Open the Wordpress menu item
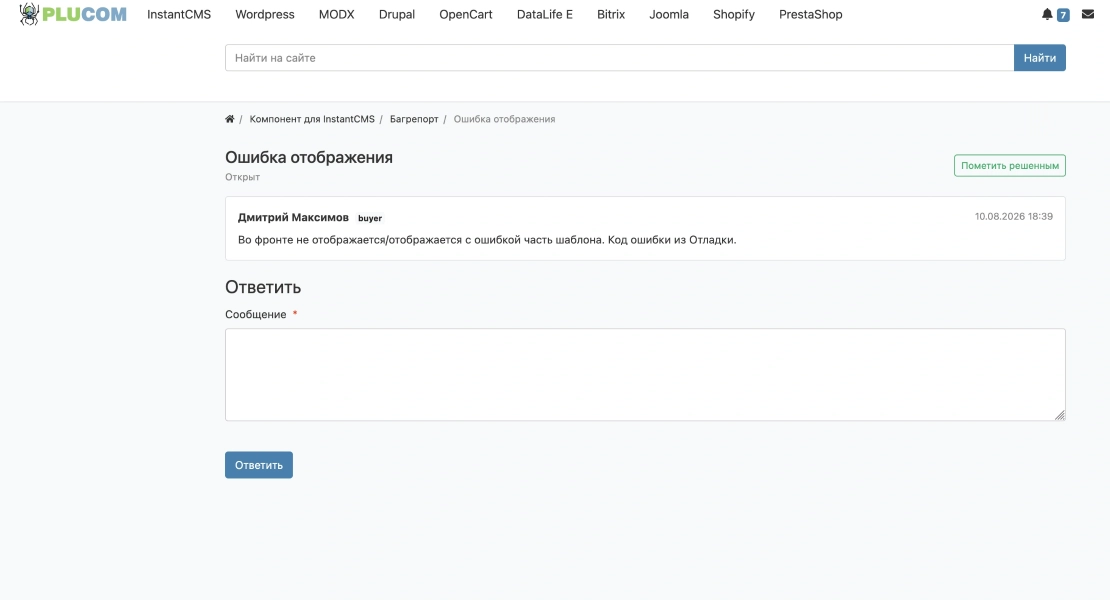This screenshot has width=1110, height=600. (x=265, y=14)
